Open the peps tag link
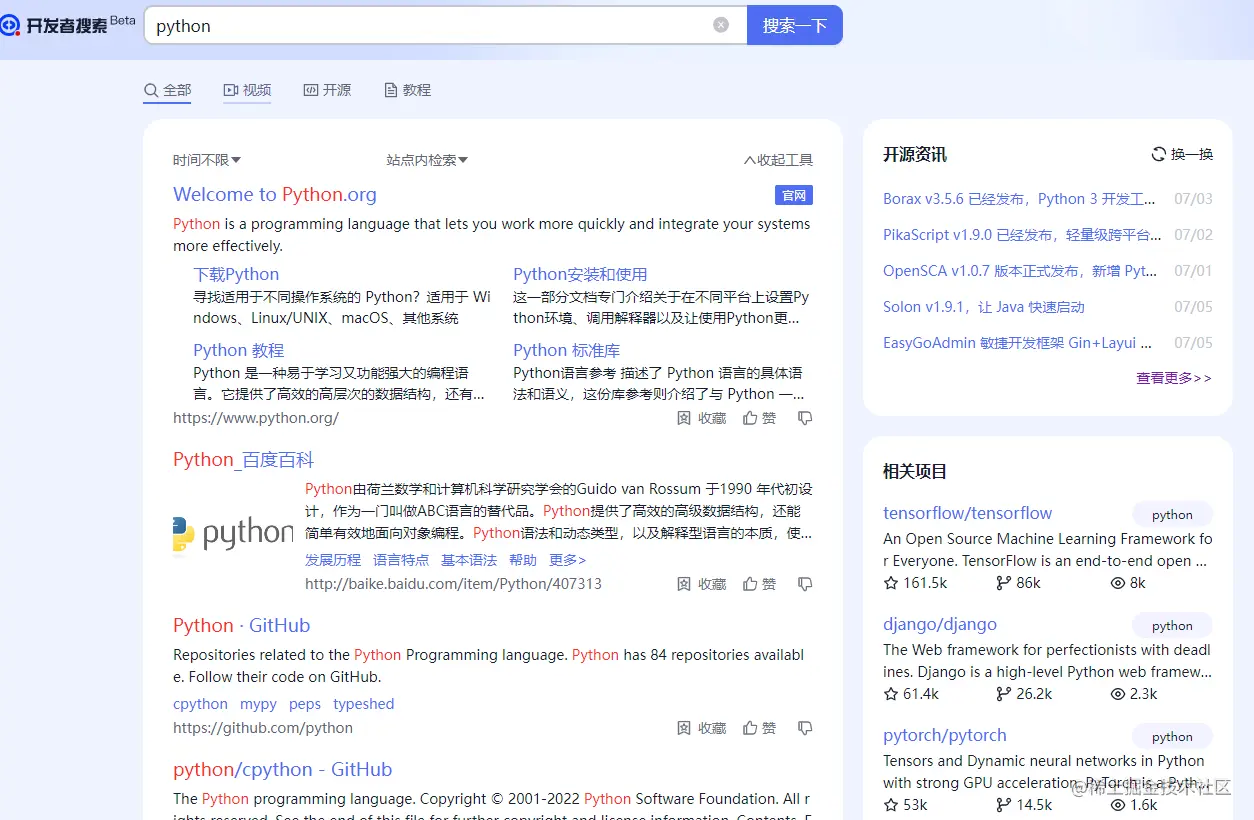This screenshot has width=1254, height=820. tap(305, 704)
